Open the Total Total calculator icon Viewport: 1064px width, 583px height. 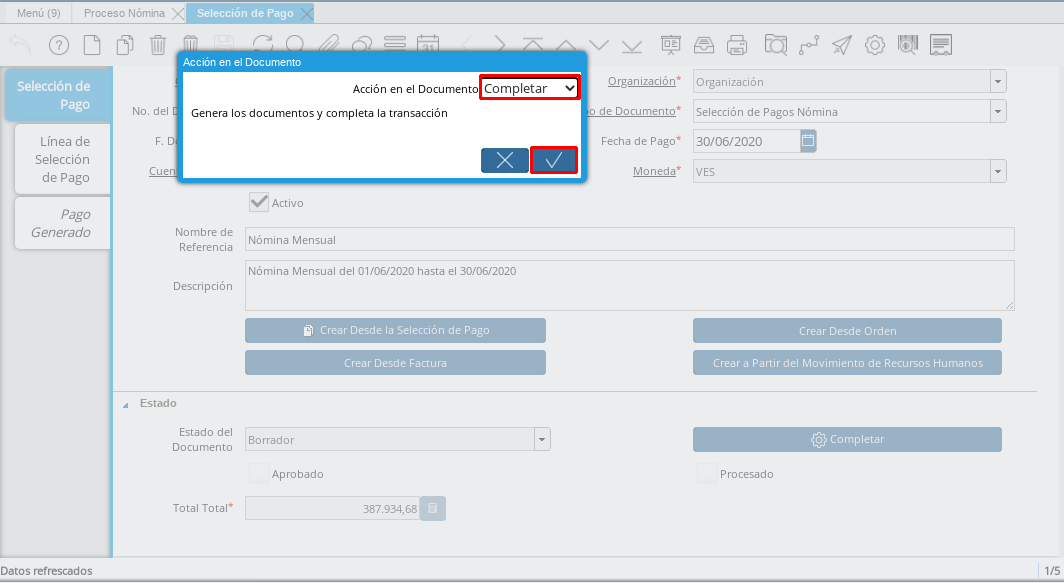pos(433,508)
